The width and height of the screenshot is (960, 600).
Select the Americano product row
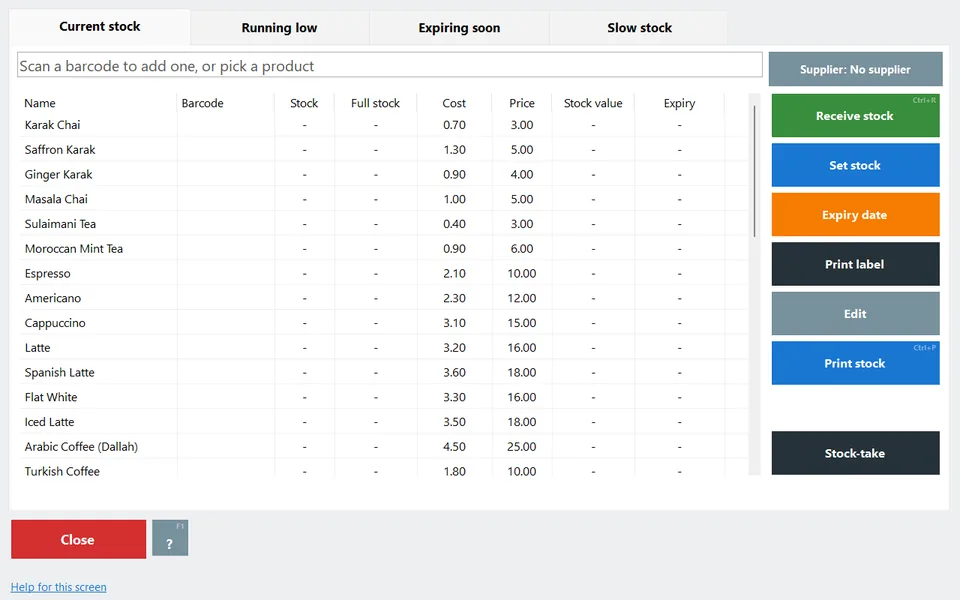click(384, 298)
